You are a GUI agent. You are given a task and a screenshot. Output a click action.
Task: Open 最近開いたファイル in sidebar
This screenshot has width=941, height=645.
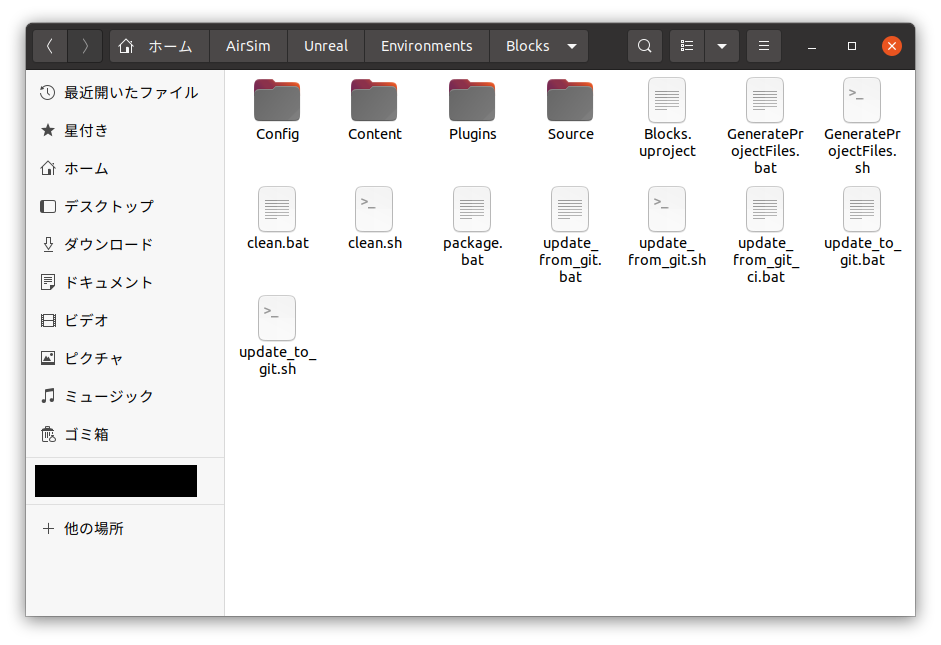125,92
